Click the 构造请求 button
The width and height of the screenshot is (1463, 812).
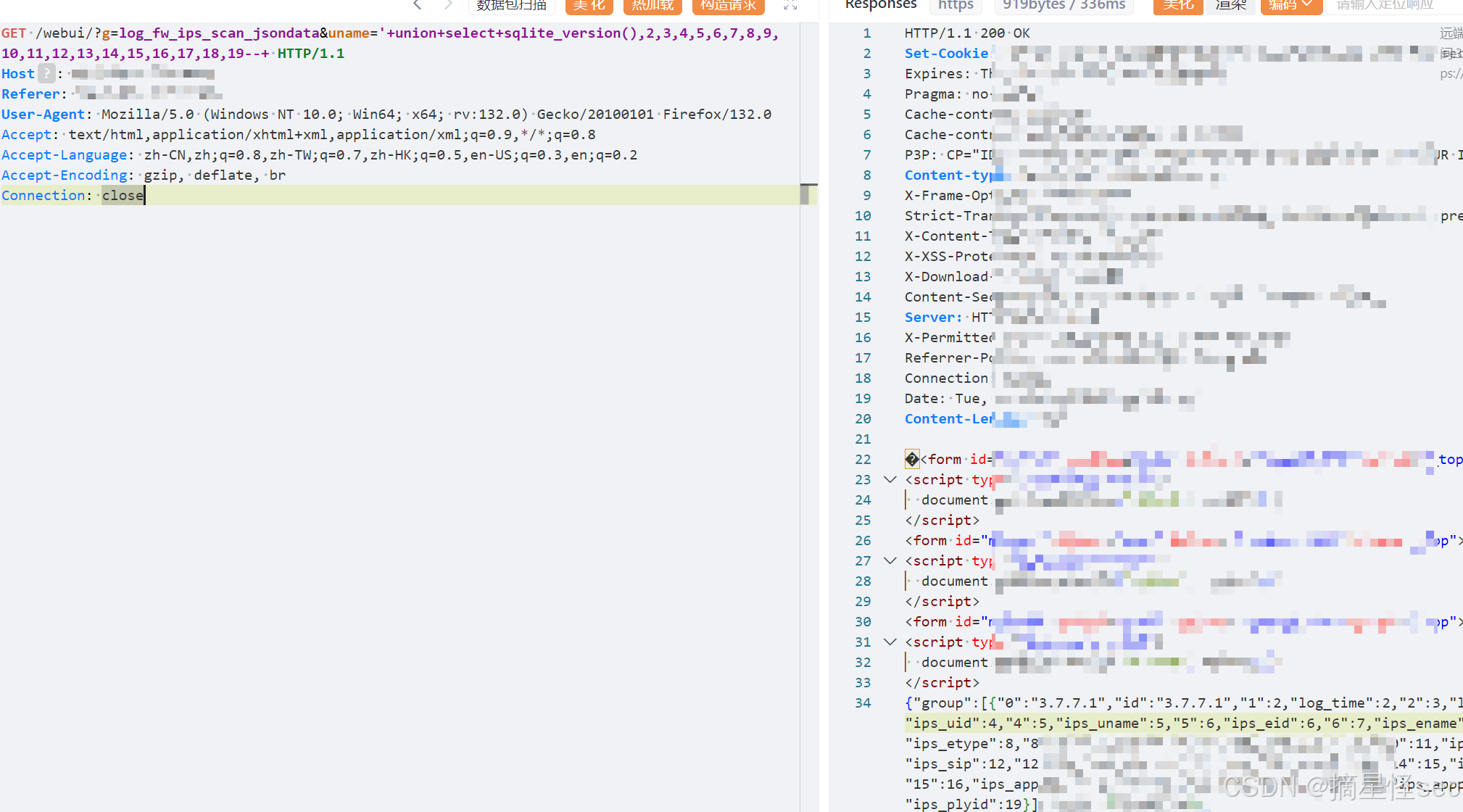728,5
